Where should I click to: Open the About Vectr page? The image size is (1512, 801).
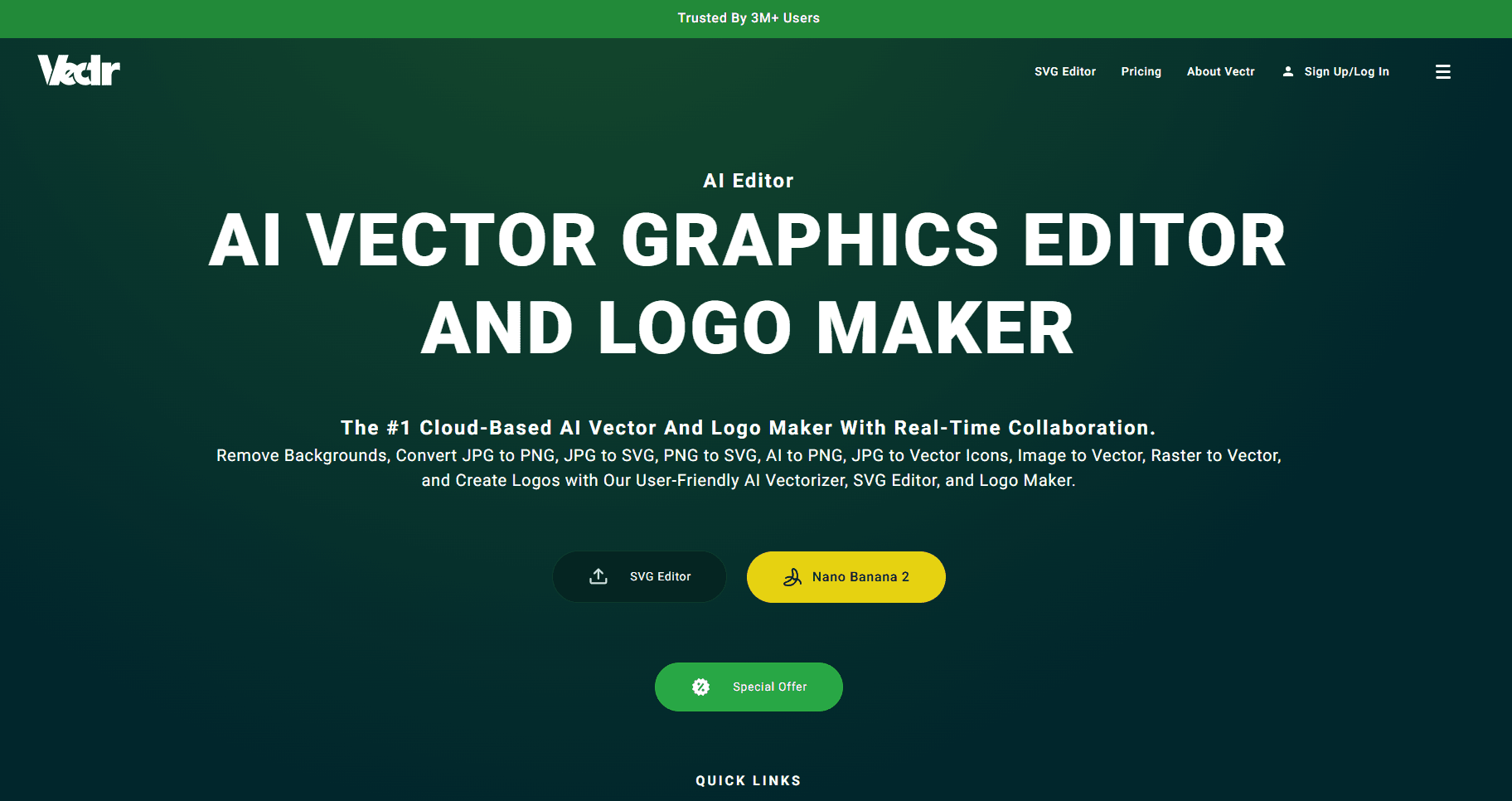pyautogui.click(x=1221, y=71)
